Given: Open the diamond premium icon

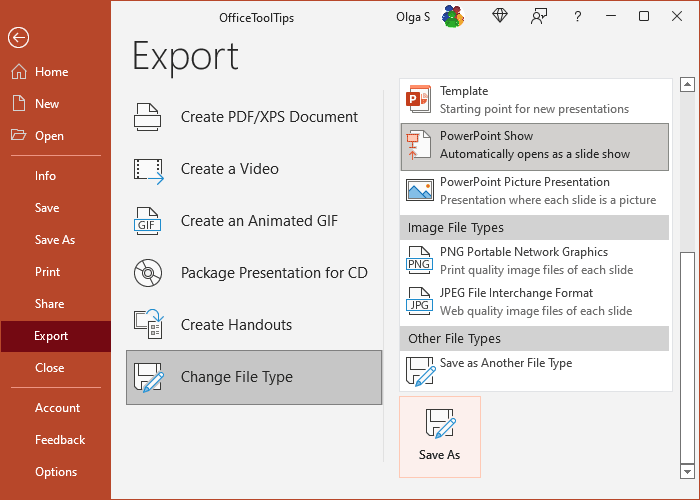Looking at the screenshot, I should [x=500, y=16].
